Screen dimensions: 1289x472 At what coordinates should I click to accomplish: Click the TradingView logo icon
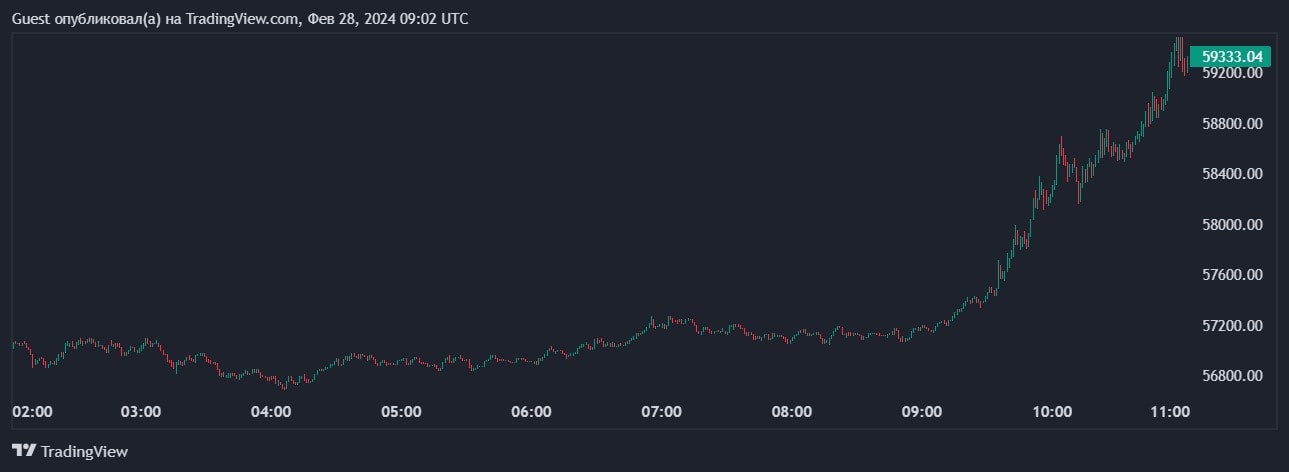point(25,451)
